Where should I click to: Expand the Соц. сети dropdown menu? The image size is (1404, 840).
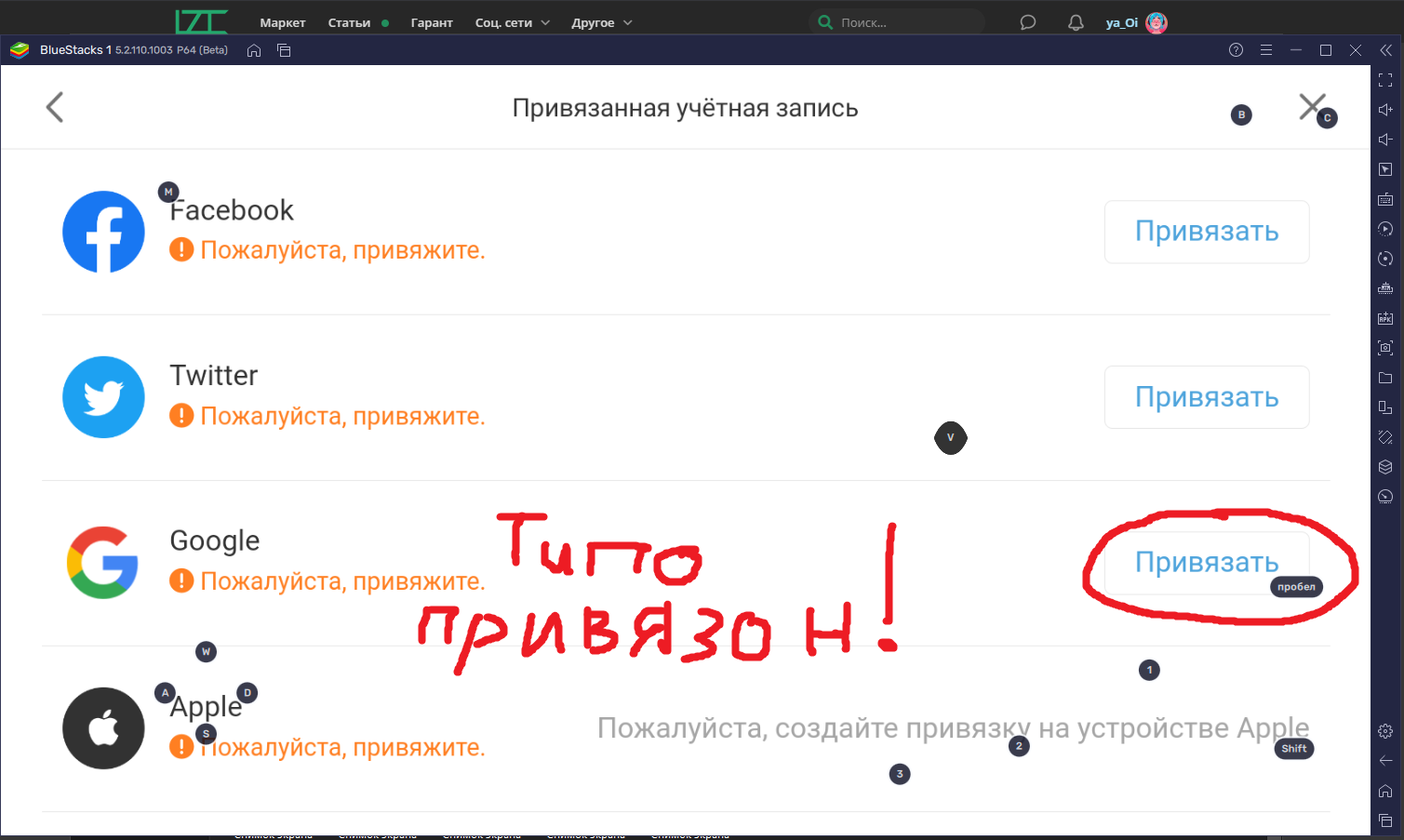point(513,22)
